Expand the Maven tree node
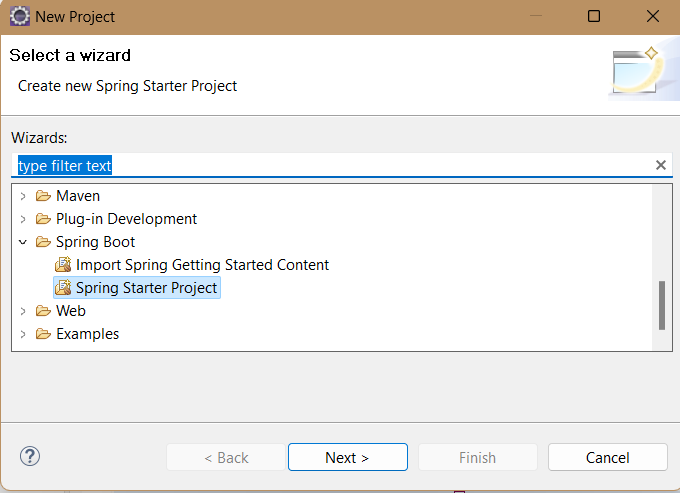680x493 pixels. (x=23, y=196)
